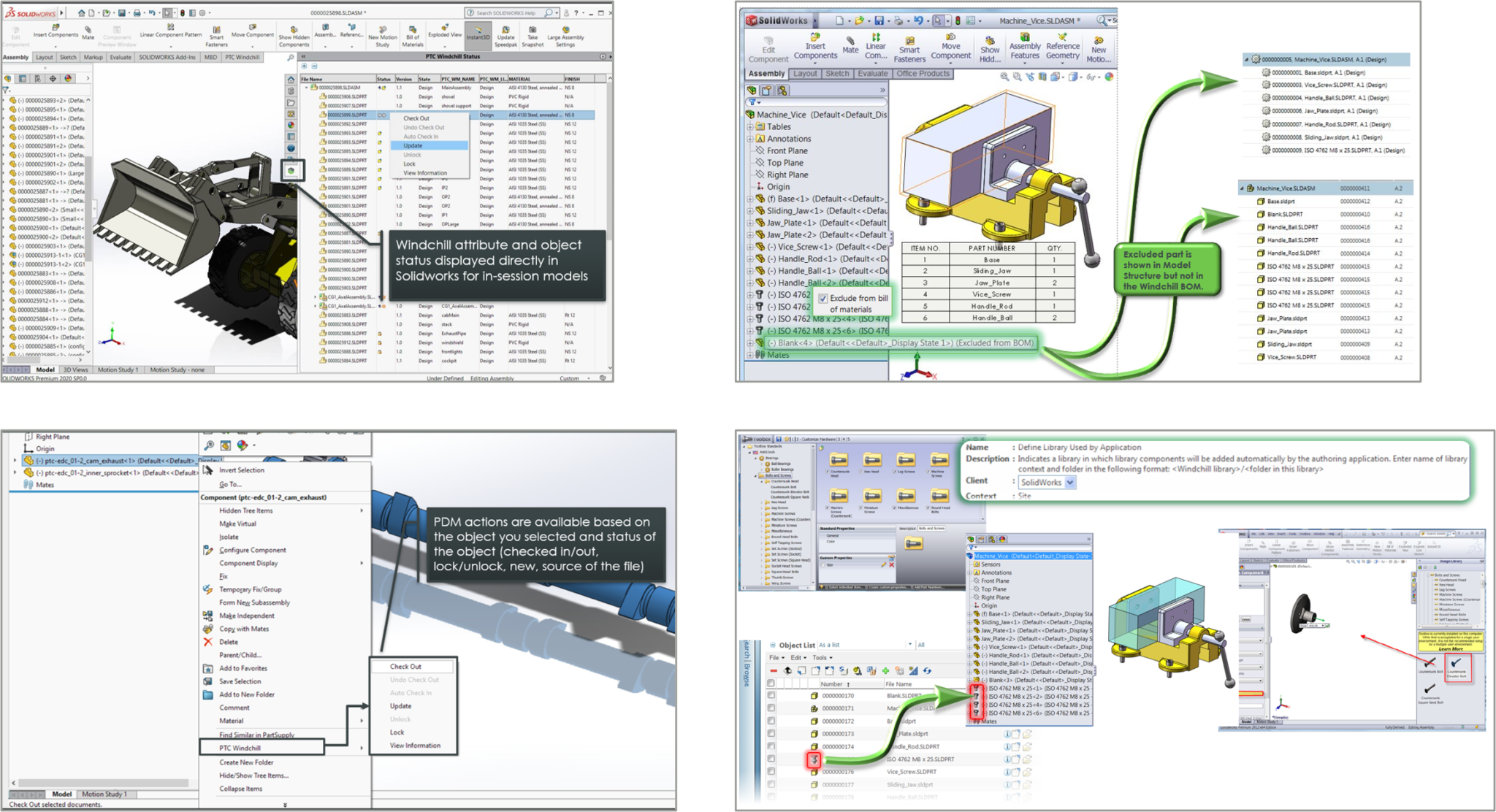Select PTC Windchill in the context menu
The image size is (1496, 812).
tap(240, 748)
